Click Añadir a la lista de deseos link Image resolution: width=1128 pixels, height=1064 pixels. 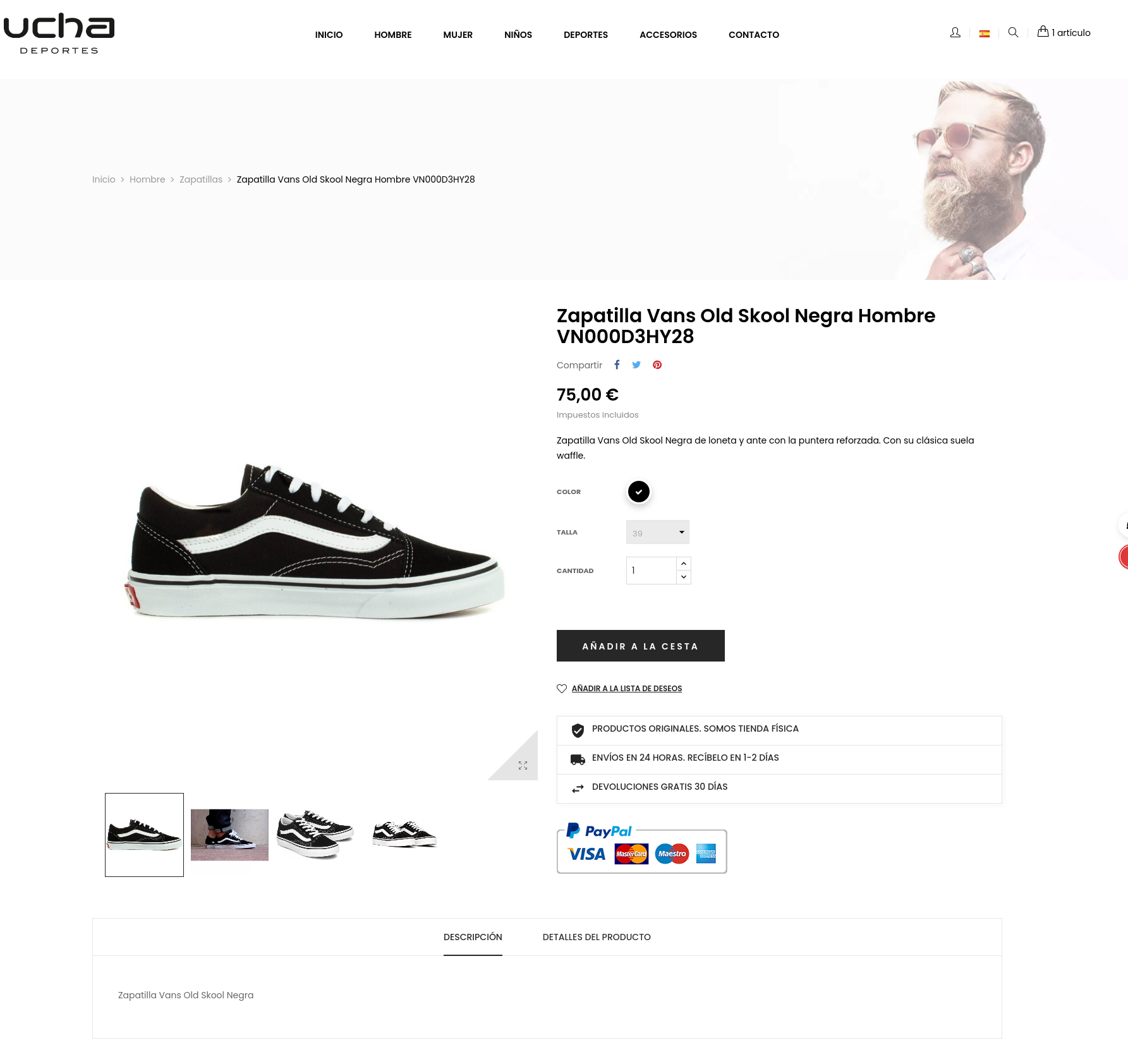point(627,689)
